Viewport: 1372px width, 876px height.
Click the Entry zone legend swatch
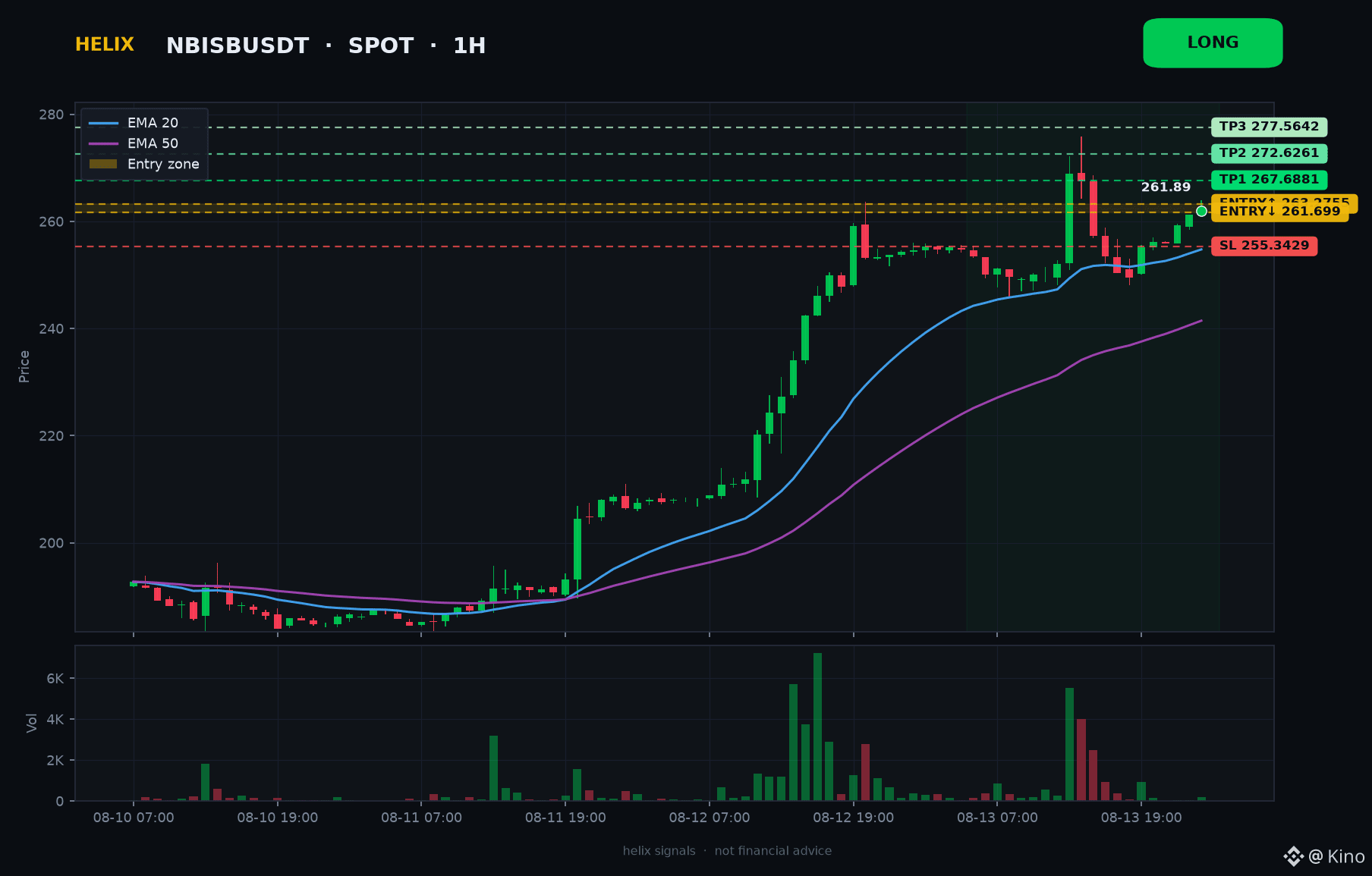[x=103, y=164]
